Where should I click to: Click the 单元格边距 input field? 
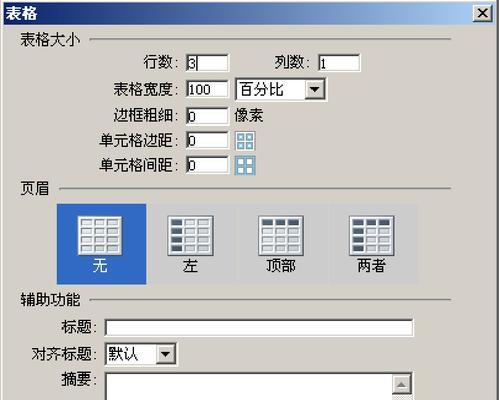[x=207, y=141]
